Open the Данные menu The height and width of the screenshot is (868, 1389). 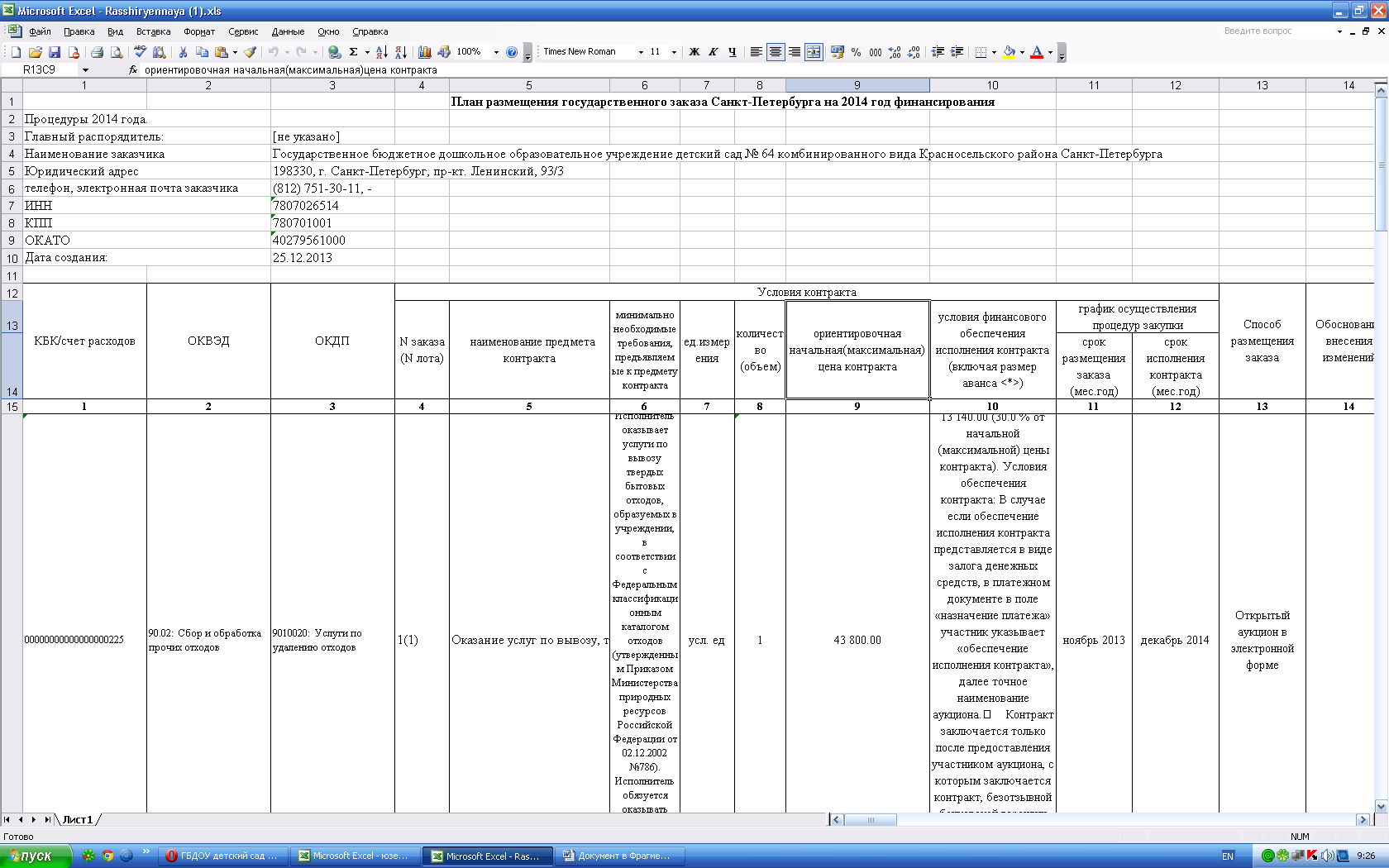point(288,31)
